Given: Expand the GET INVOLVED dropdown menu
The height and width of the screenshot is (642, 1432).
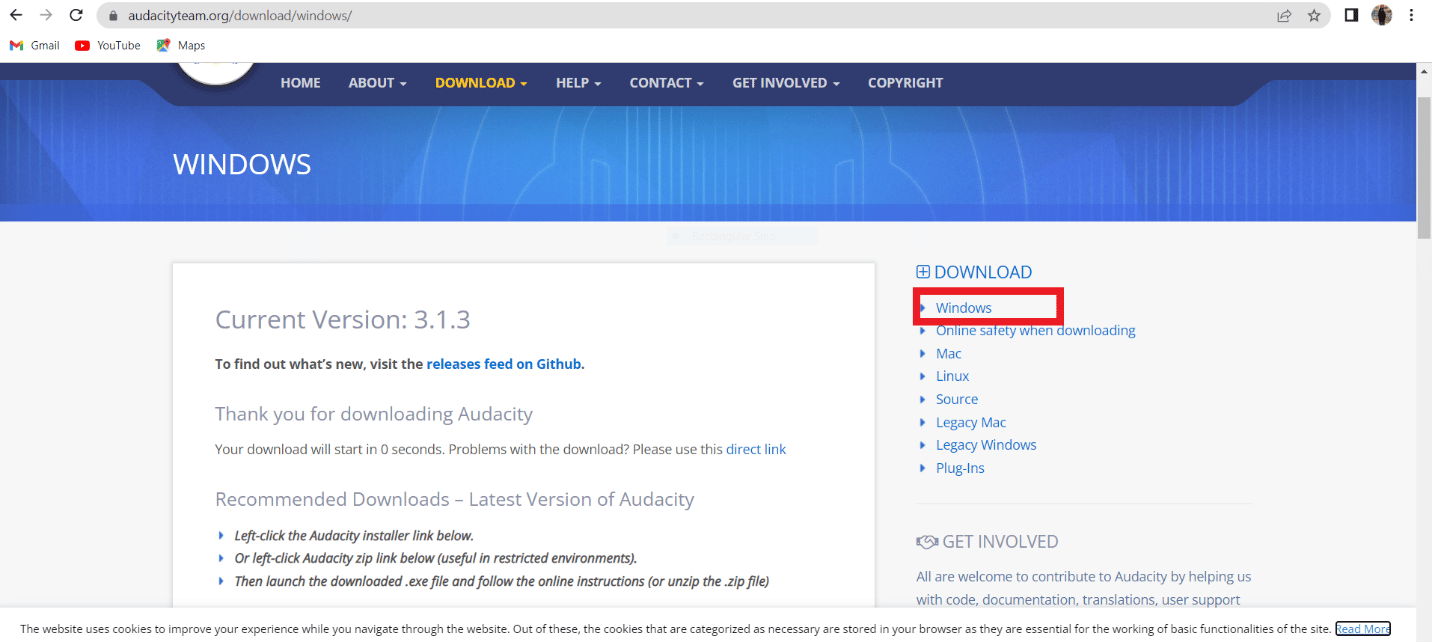Looking at the screenshot, I should (x=786, y=83).
